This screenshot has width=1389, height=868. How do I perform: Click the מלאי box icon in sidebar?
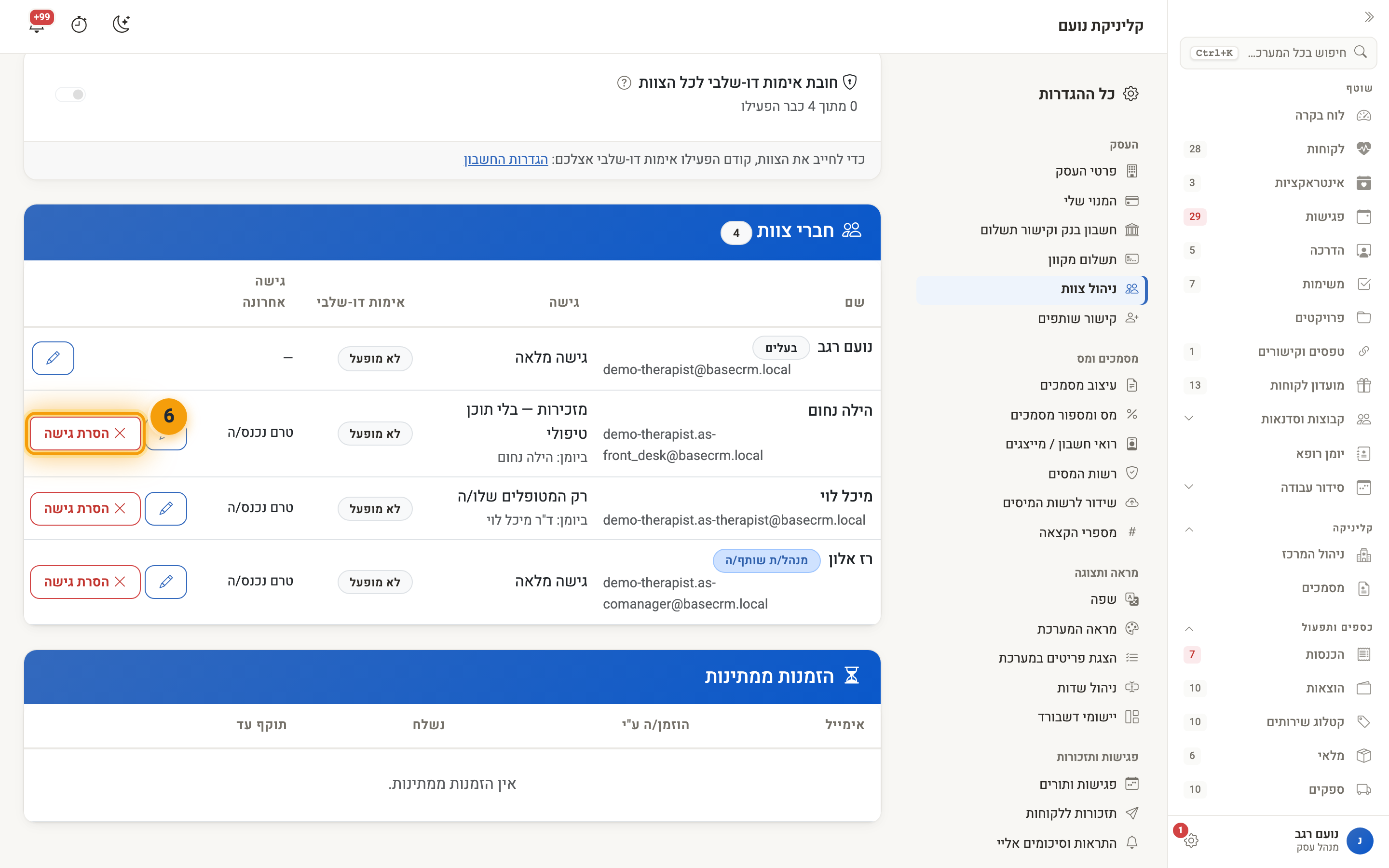tap(1364, 756)
